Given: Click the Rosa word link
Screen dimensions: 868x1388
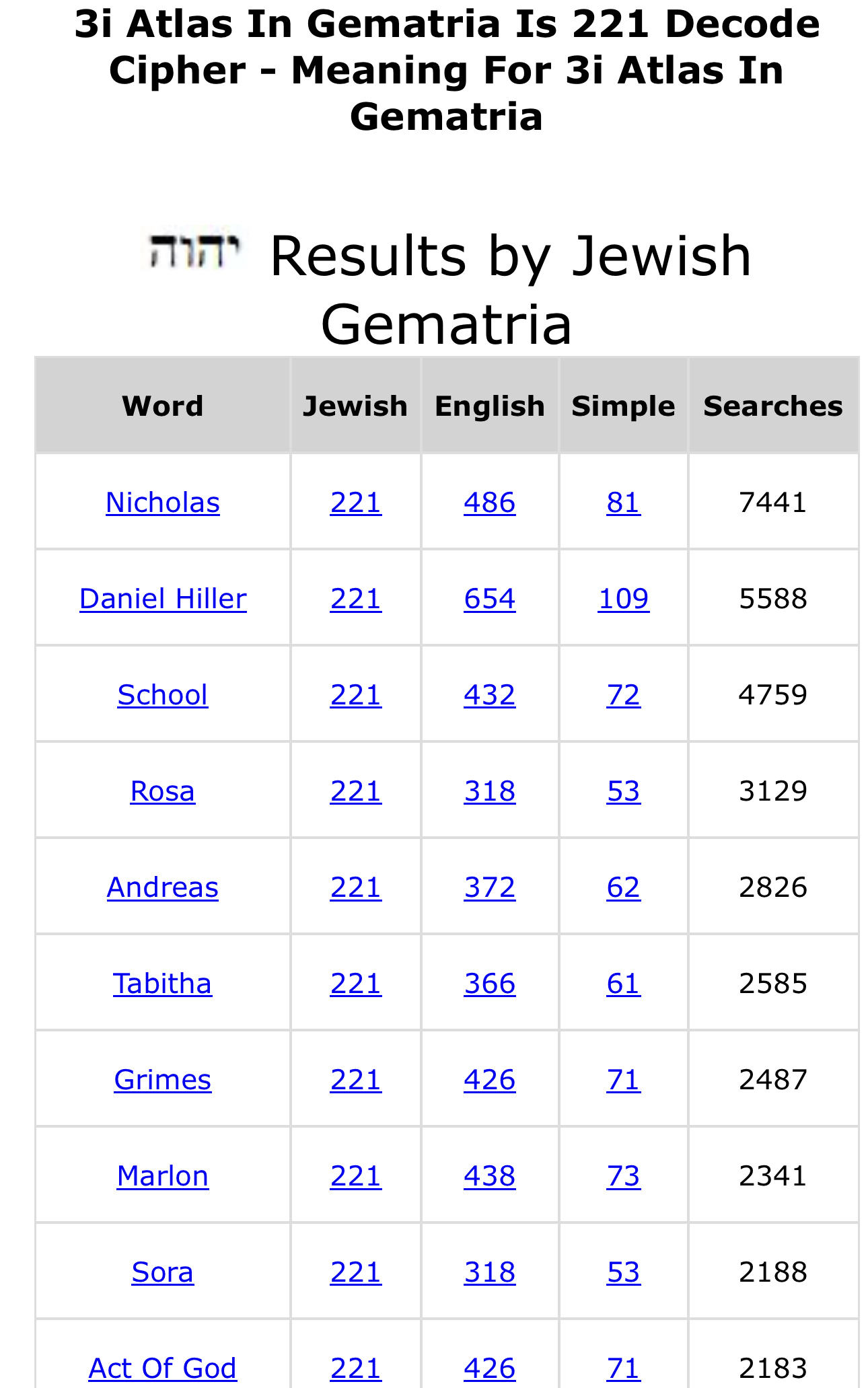Looking at the screenshot, I should click(163, 791).
